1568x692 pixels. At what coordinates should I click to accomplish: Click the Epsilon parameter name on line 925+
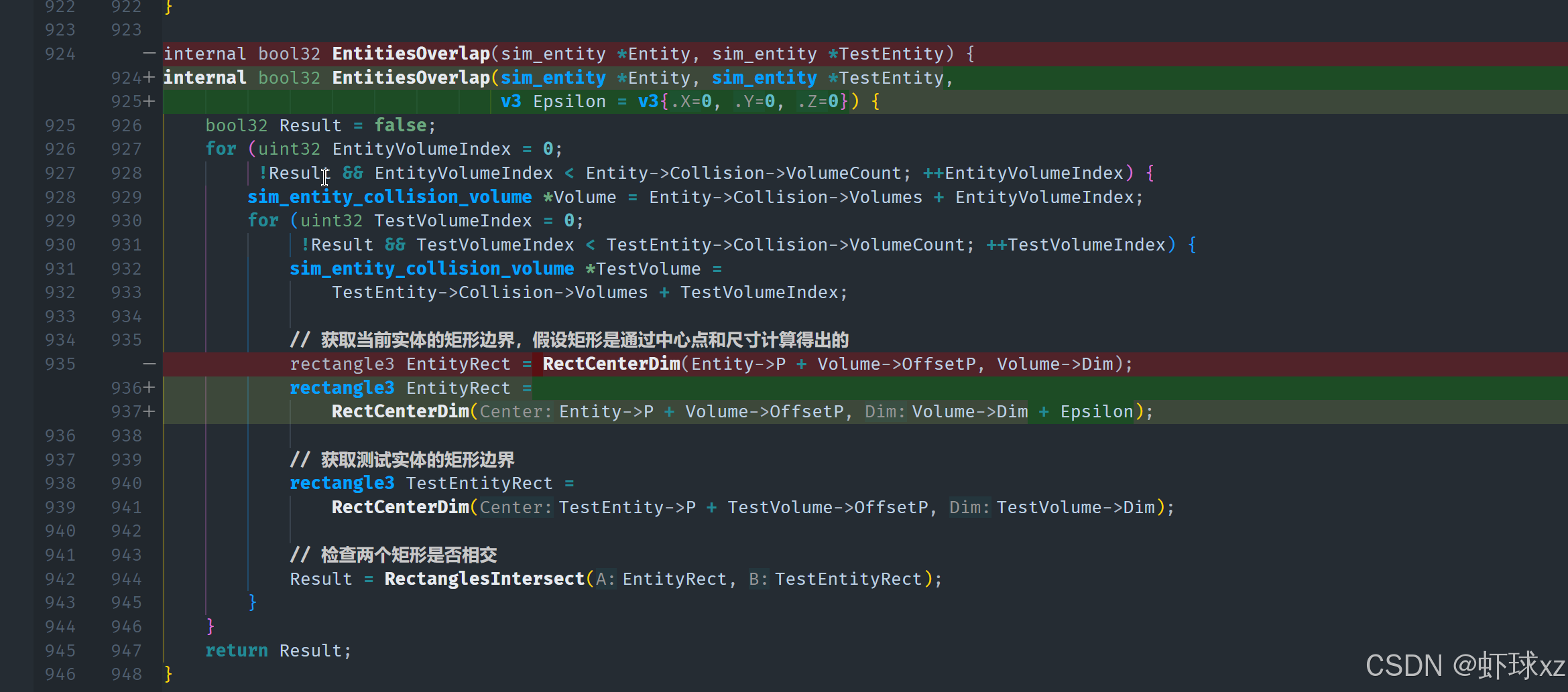[x=569, y=102]
